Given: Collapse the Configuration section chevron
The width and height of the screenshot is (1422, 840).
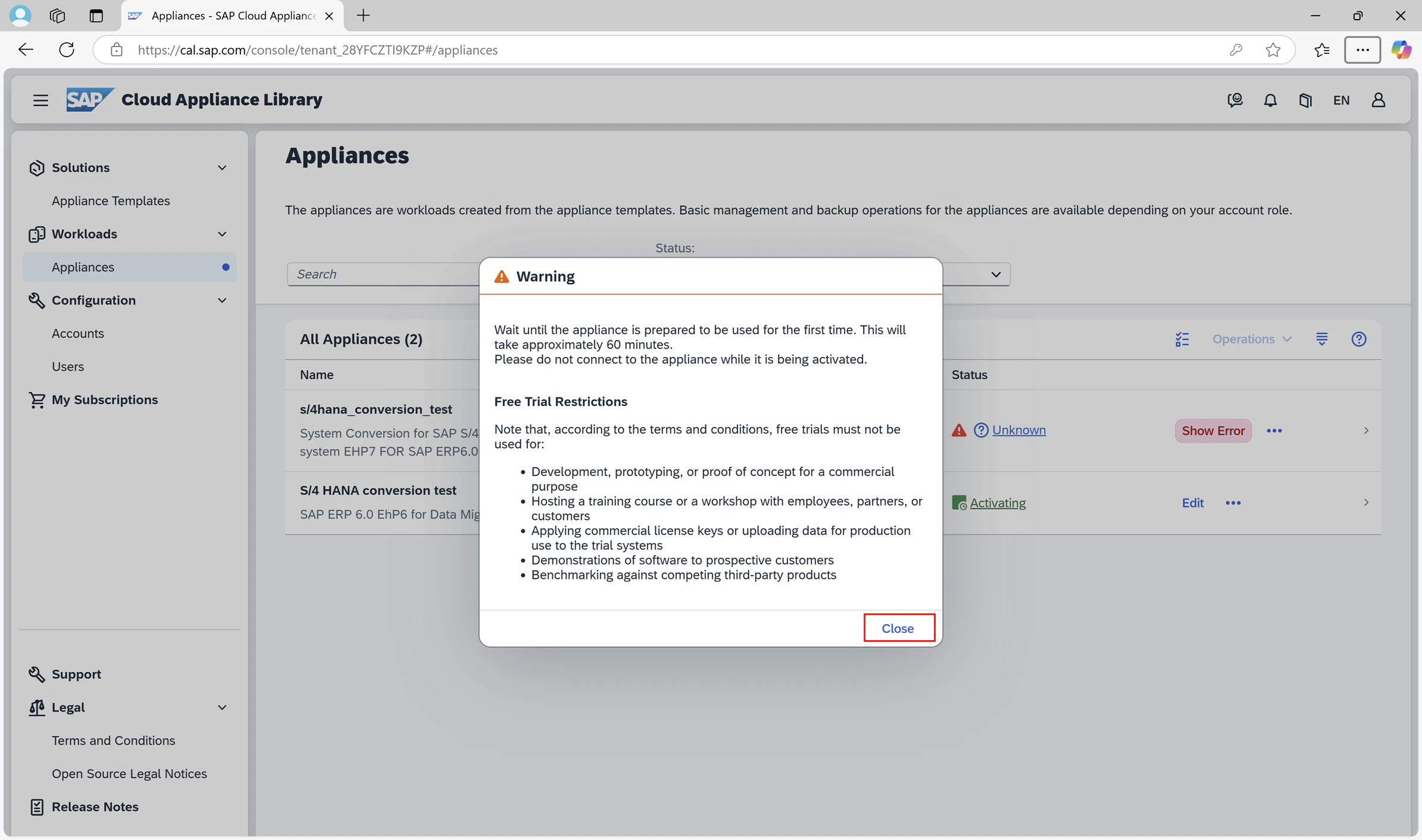Looking at the screenshot, I should pos(222,300).
